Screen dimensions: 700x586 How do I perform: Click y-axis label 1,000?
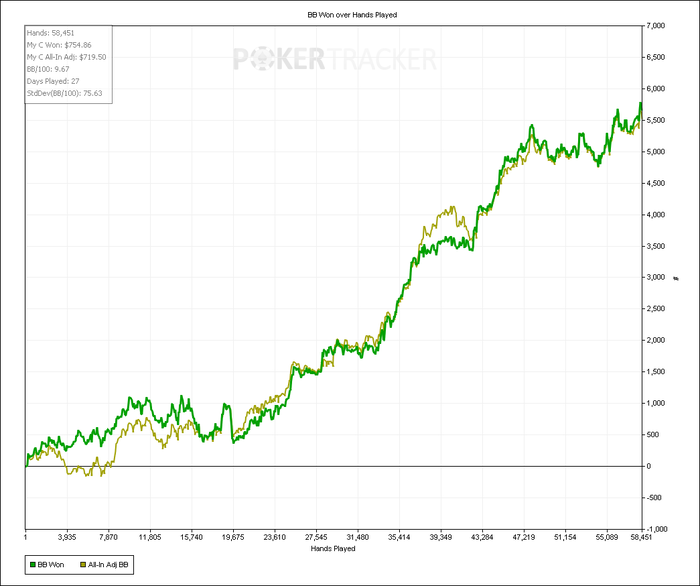point(656,403)
